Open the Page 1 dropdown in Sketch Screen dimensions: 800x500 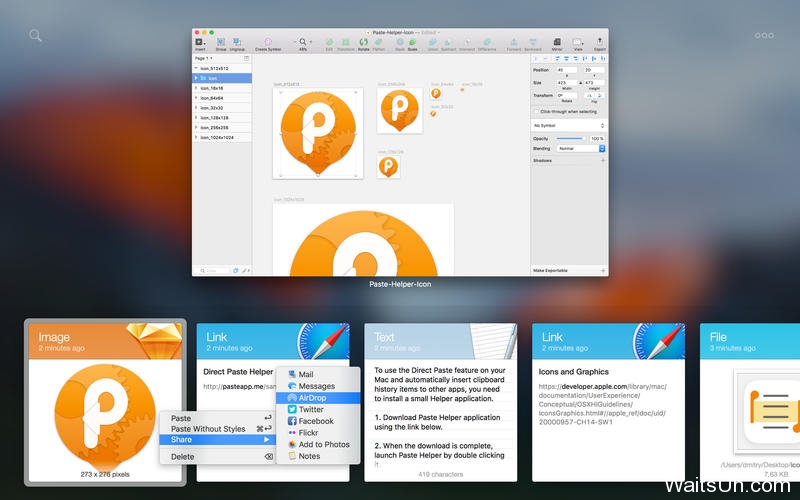point(204,58)
